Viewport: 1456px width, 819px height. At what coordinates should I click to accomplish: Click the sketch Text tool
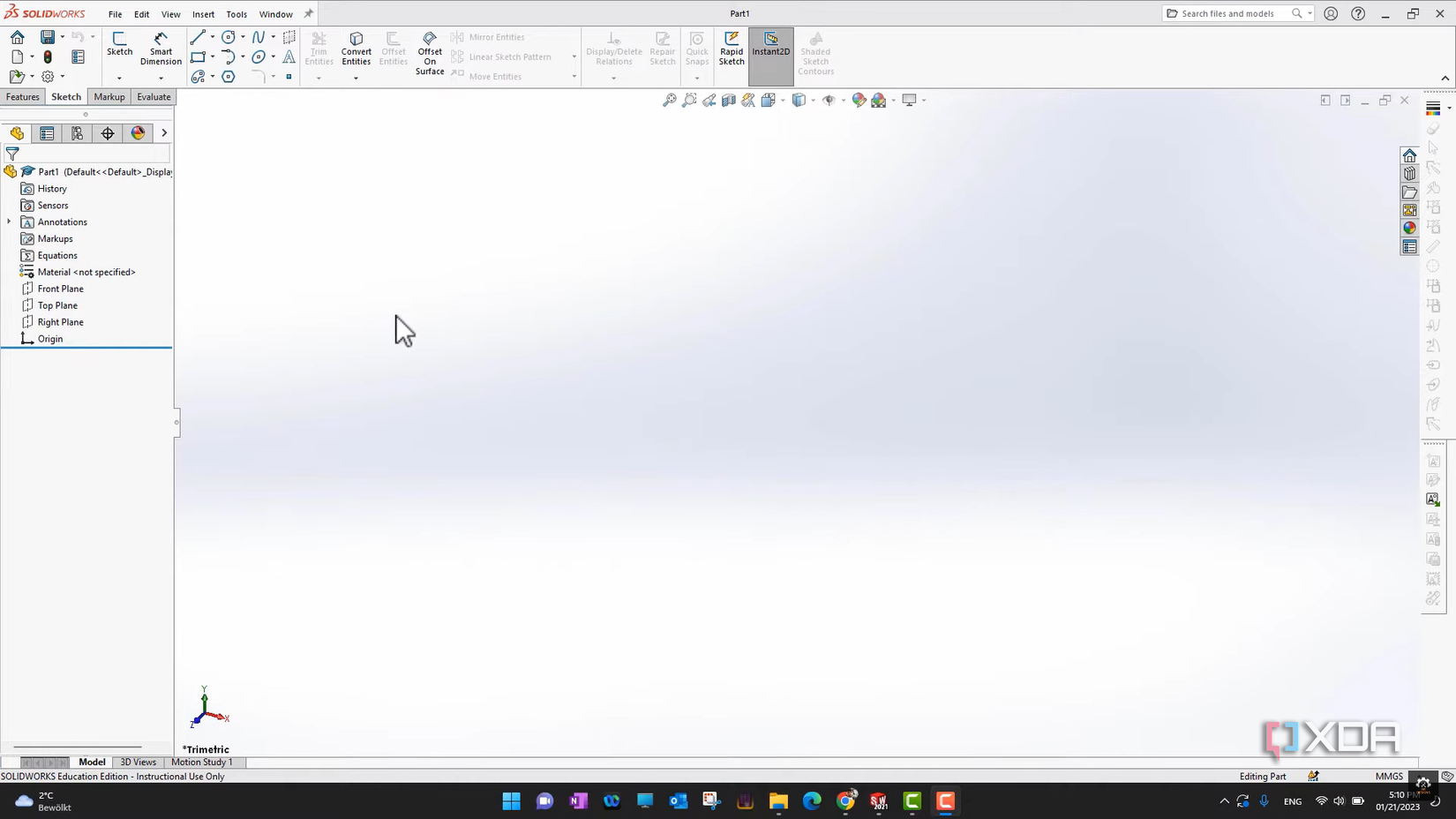(289, 56)
